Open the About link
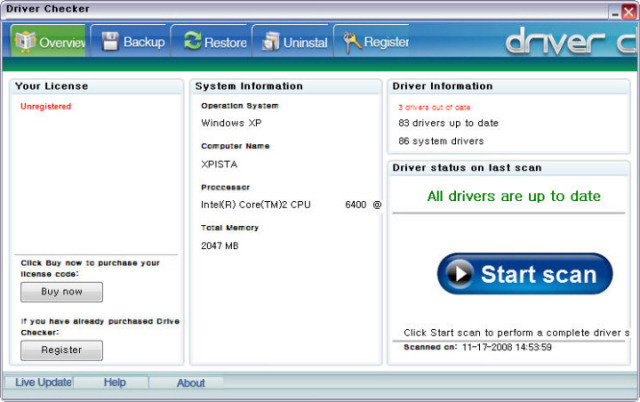 [191, 383]
